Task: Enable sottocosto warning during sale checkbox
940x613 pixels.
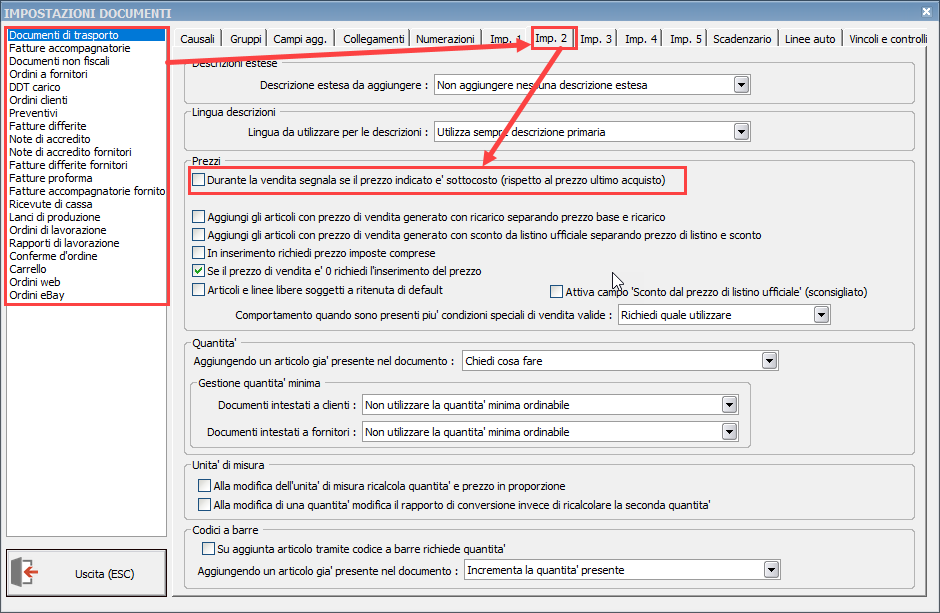Action: 198,180
